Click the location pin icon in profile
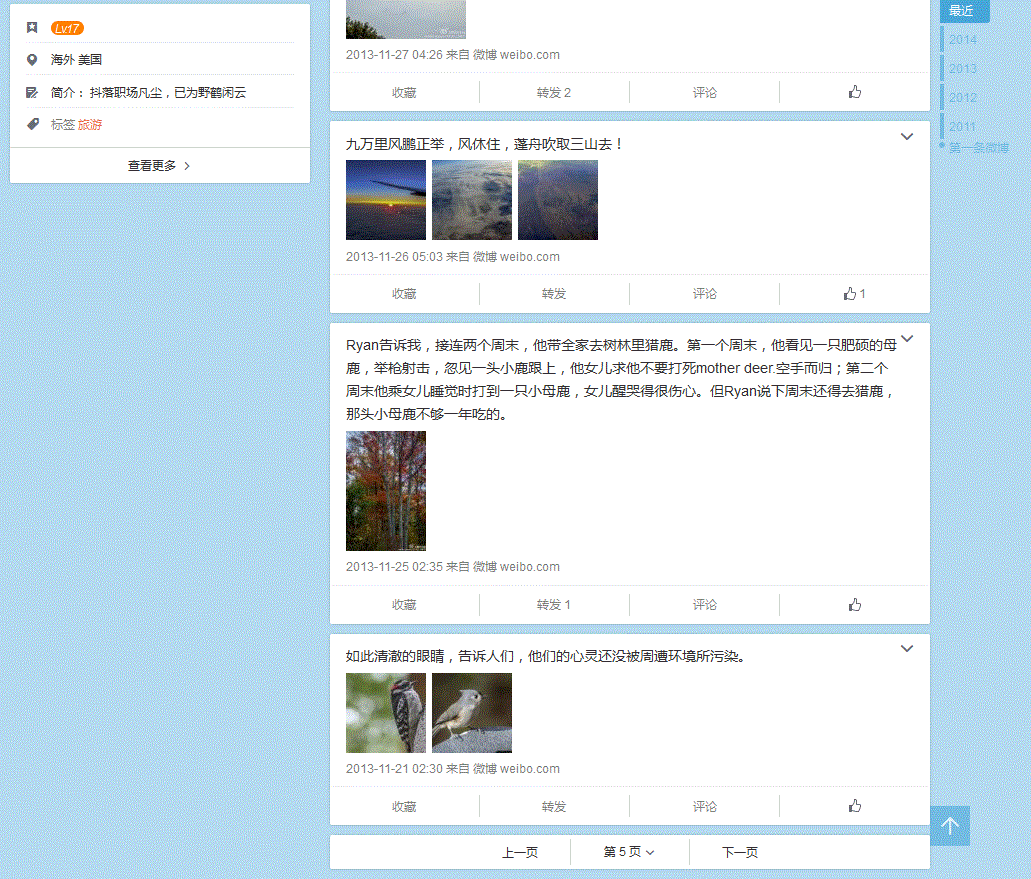This screenshot has width=1031, height=879. coord(33,60)
